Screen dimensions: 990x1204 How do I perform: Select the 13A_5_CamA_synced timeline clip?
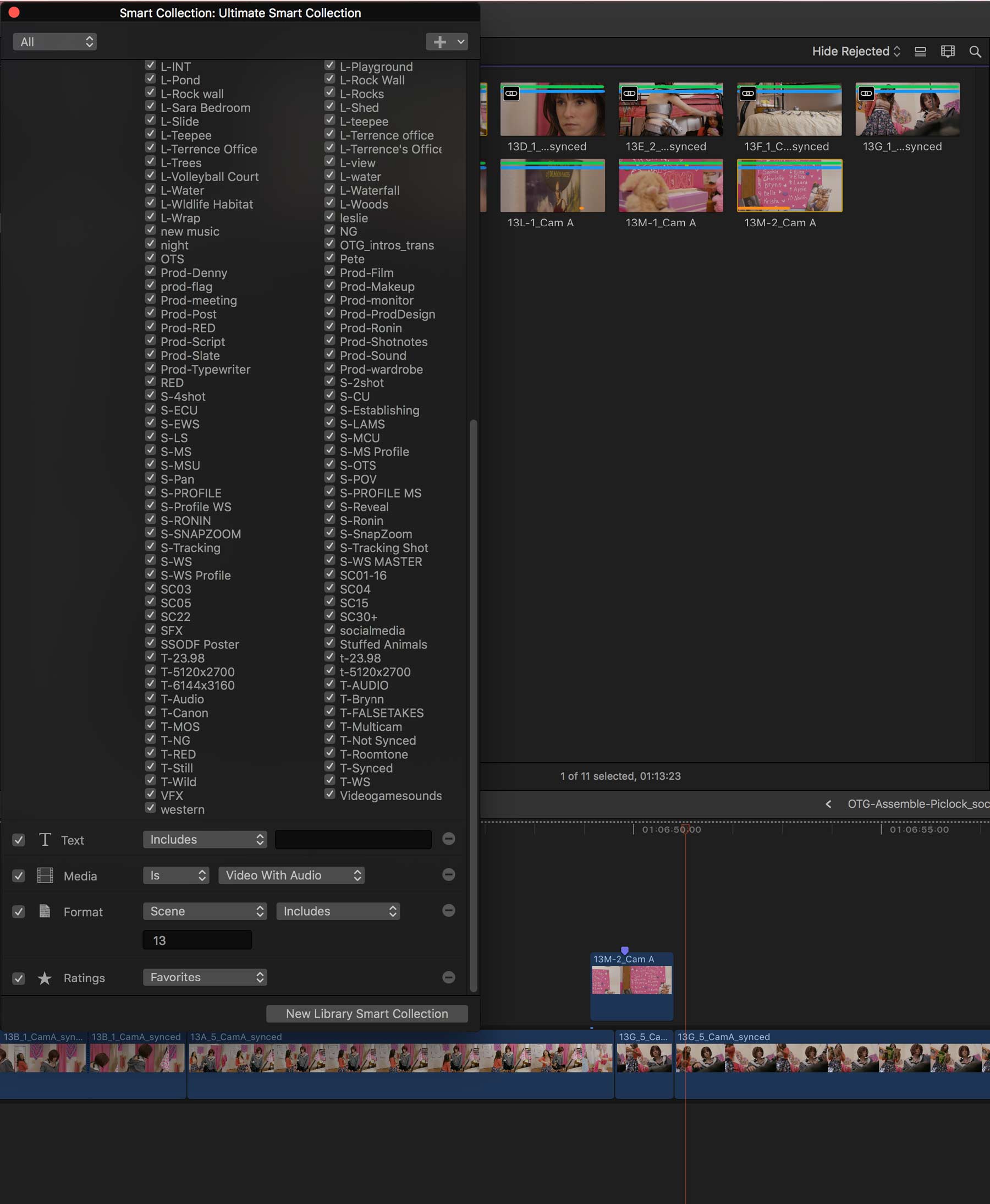(400, 1064)
